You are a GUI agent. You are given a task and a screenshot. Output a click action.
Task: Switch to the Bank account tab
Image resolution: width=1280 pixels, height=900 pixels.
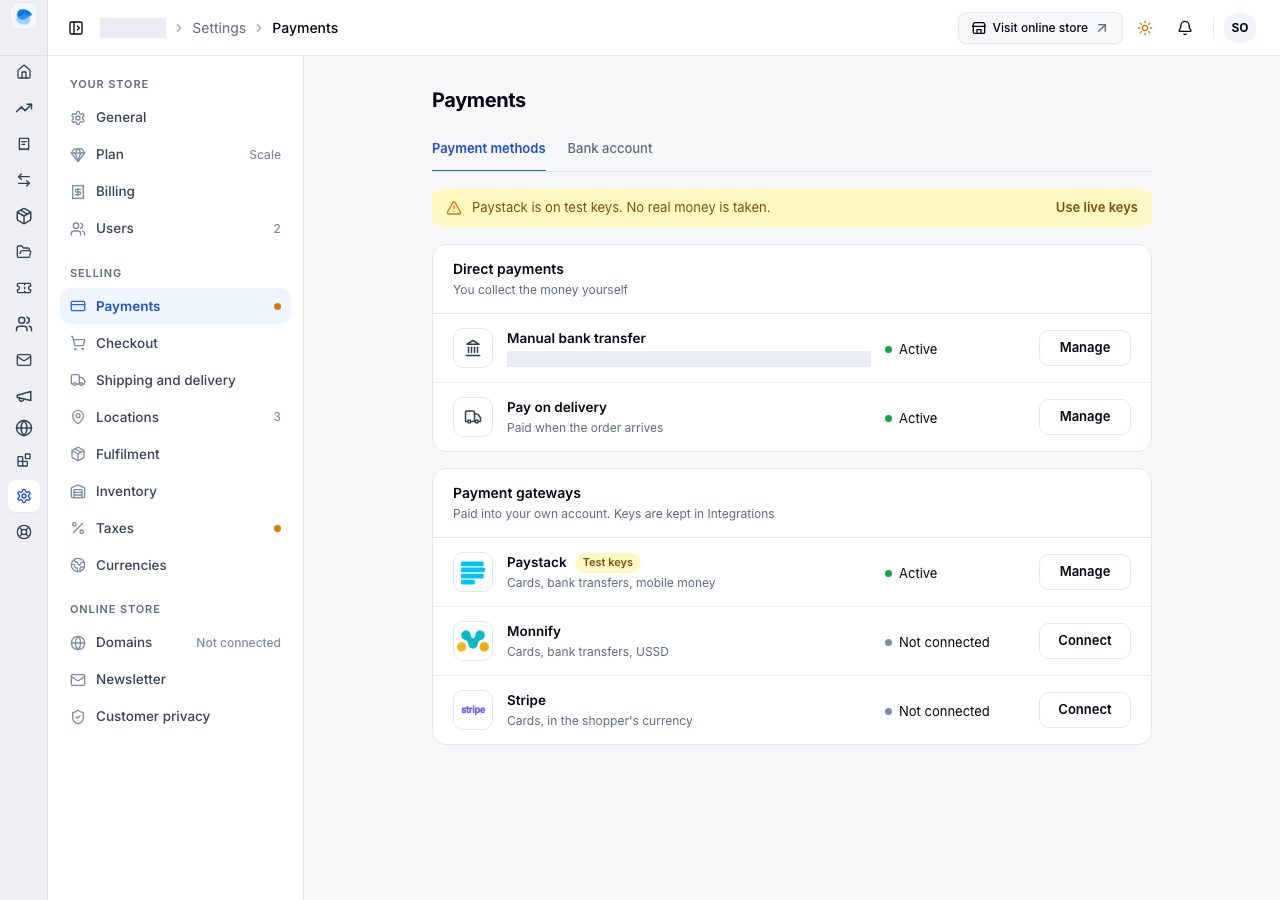pos(610,148)
